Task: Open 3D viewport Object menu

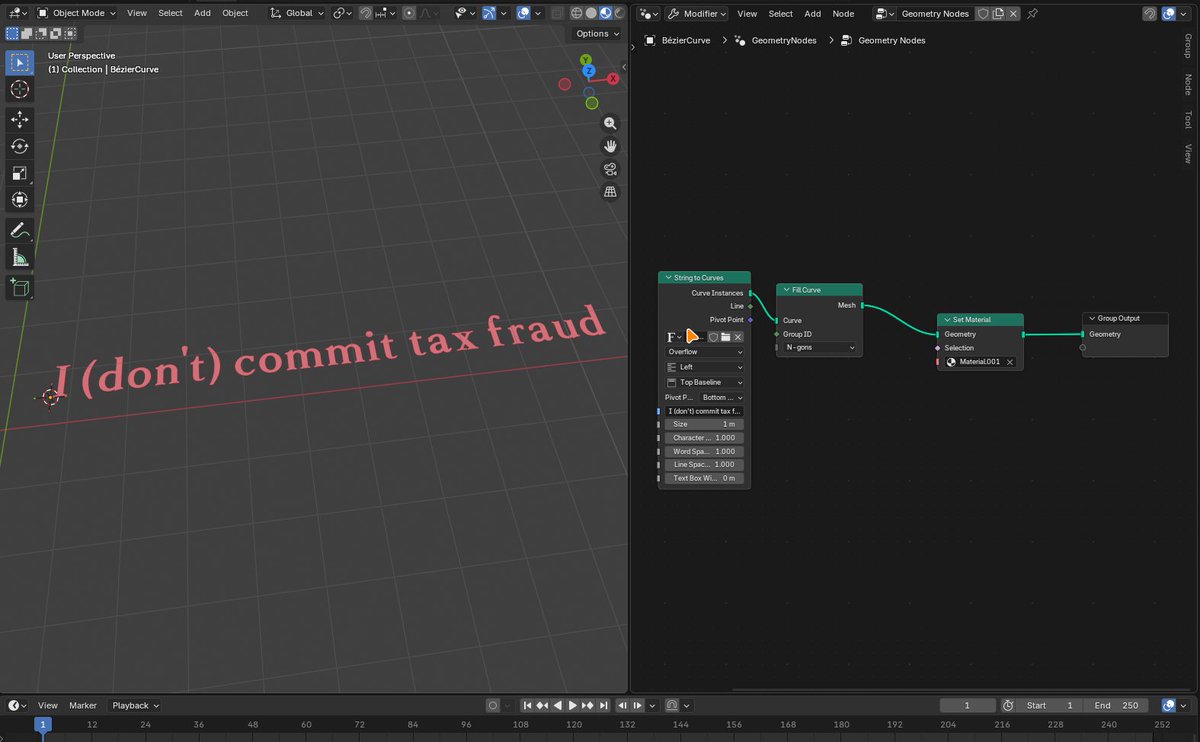Action: click(235, 13)
